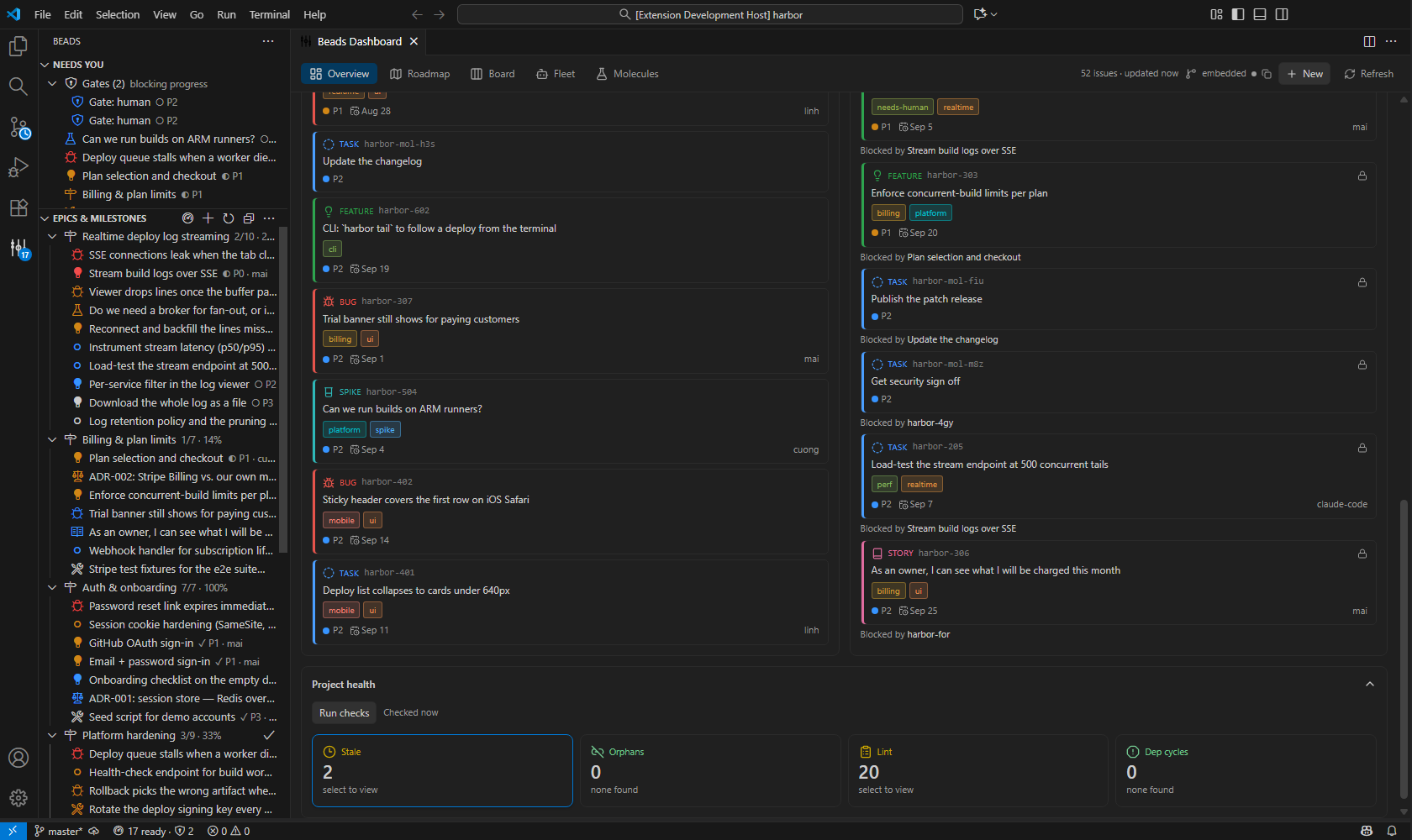Click the errors and warnings count in status bar
The width and height of the screenshot is (1412, 840).
(x=229, y=831)
